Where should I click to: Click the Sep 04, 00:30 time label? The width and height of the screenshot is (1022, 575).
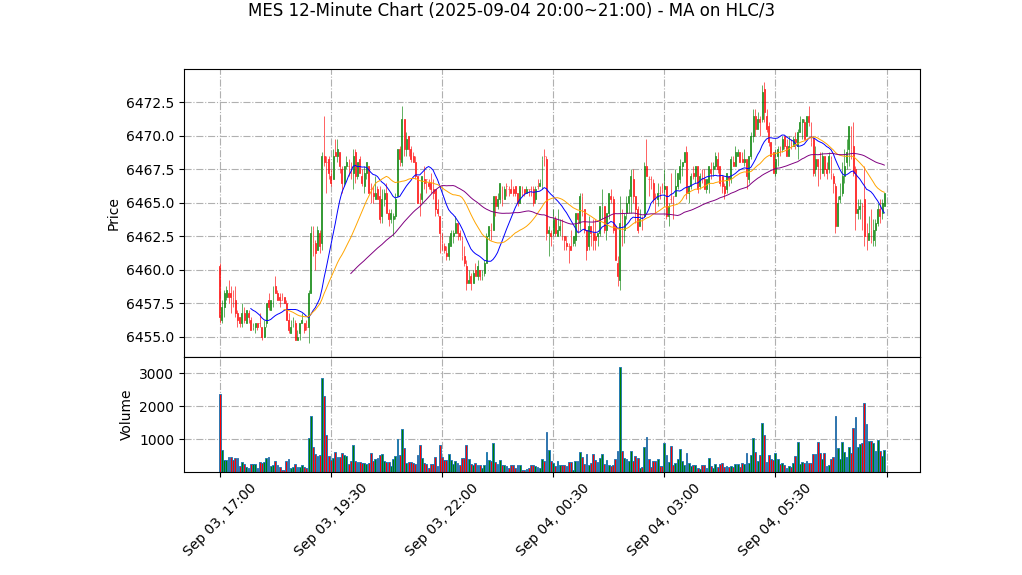point(551,520)
